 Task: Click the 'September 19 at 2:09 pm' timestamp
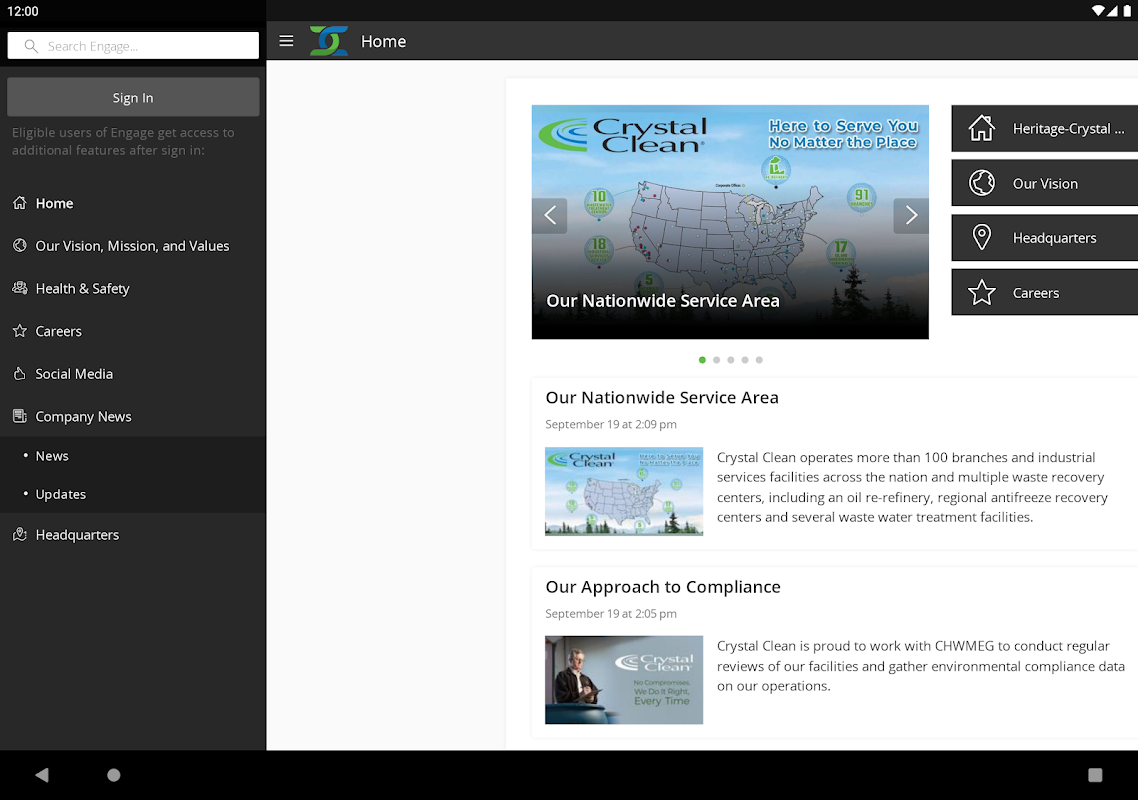611,424
